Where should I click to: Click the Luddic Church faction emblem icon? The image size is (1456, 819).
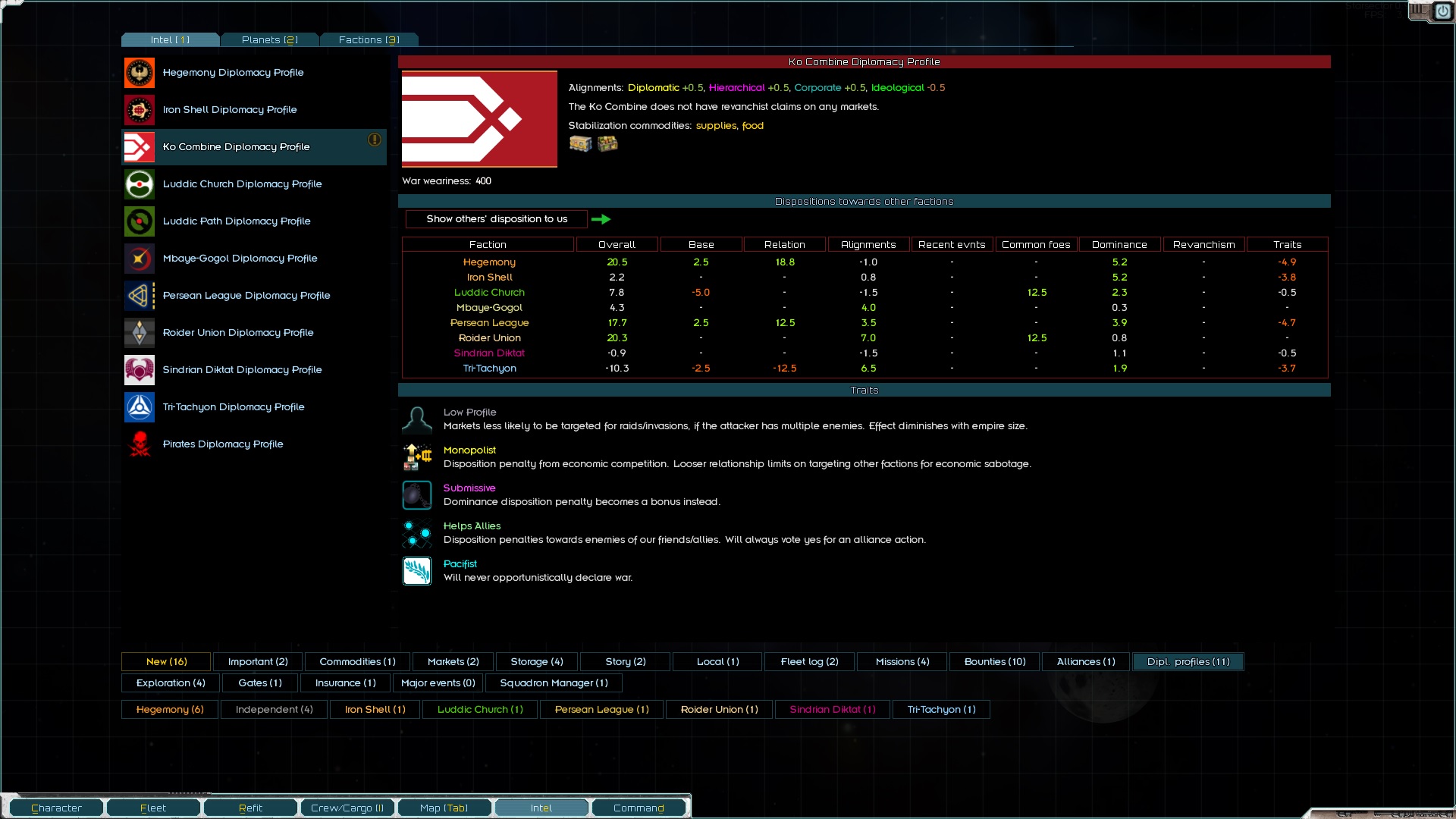140,184
